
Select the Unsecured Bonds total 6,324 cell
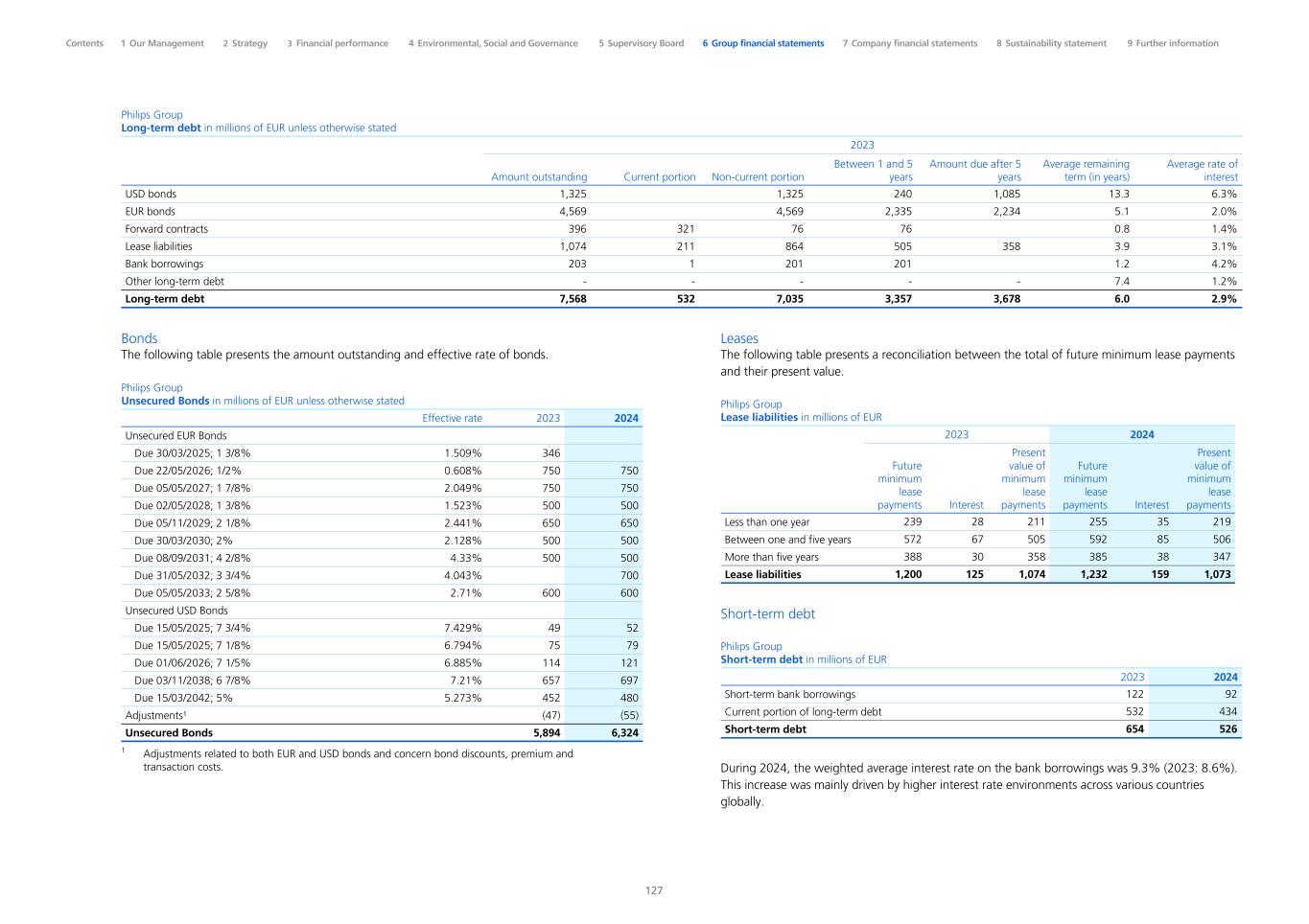click(624, 733)
